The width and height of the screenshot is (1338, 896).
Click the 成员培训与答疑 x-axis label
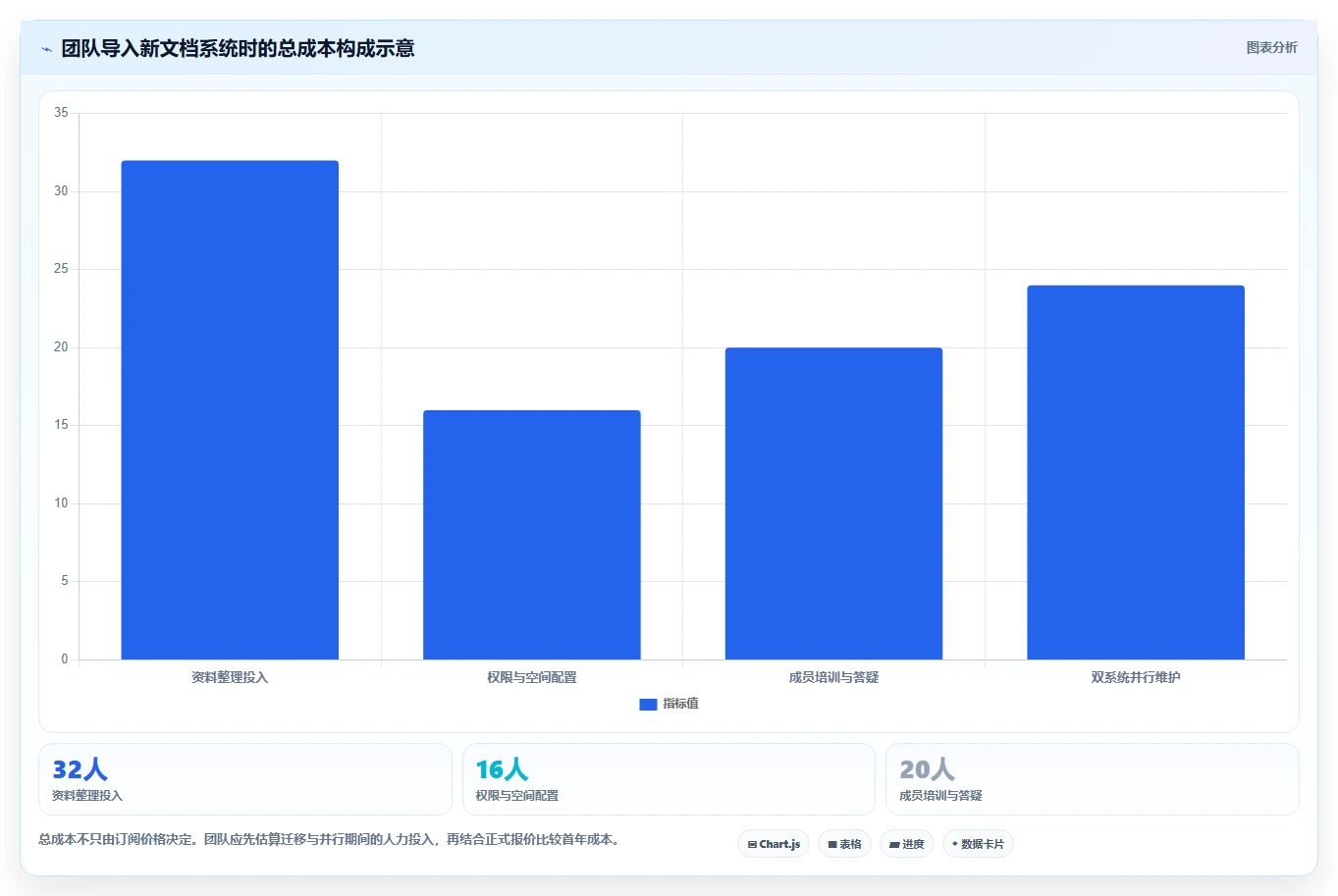(833, 677)
